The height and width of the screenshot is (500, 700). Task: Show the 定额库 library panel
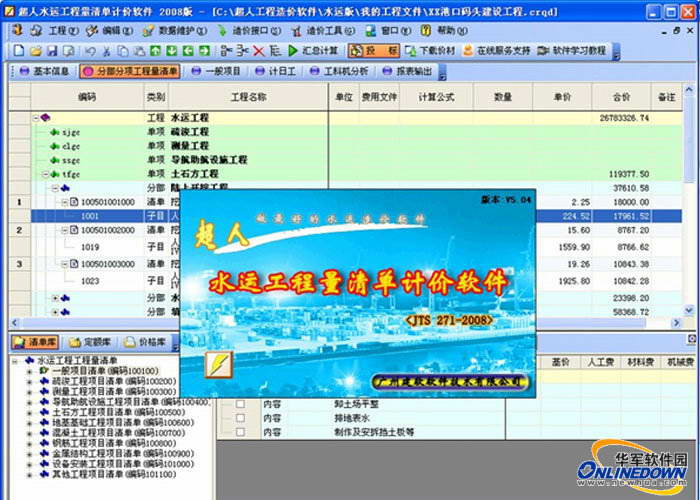[90, 342]
